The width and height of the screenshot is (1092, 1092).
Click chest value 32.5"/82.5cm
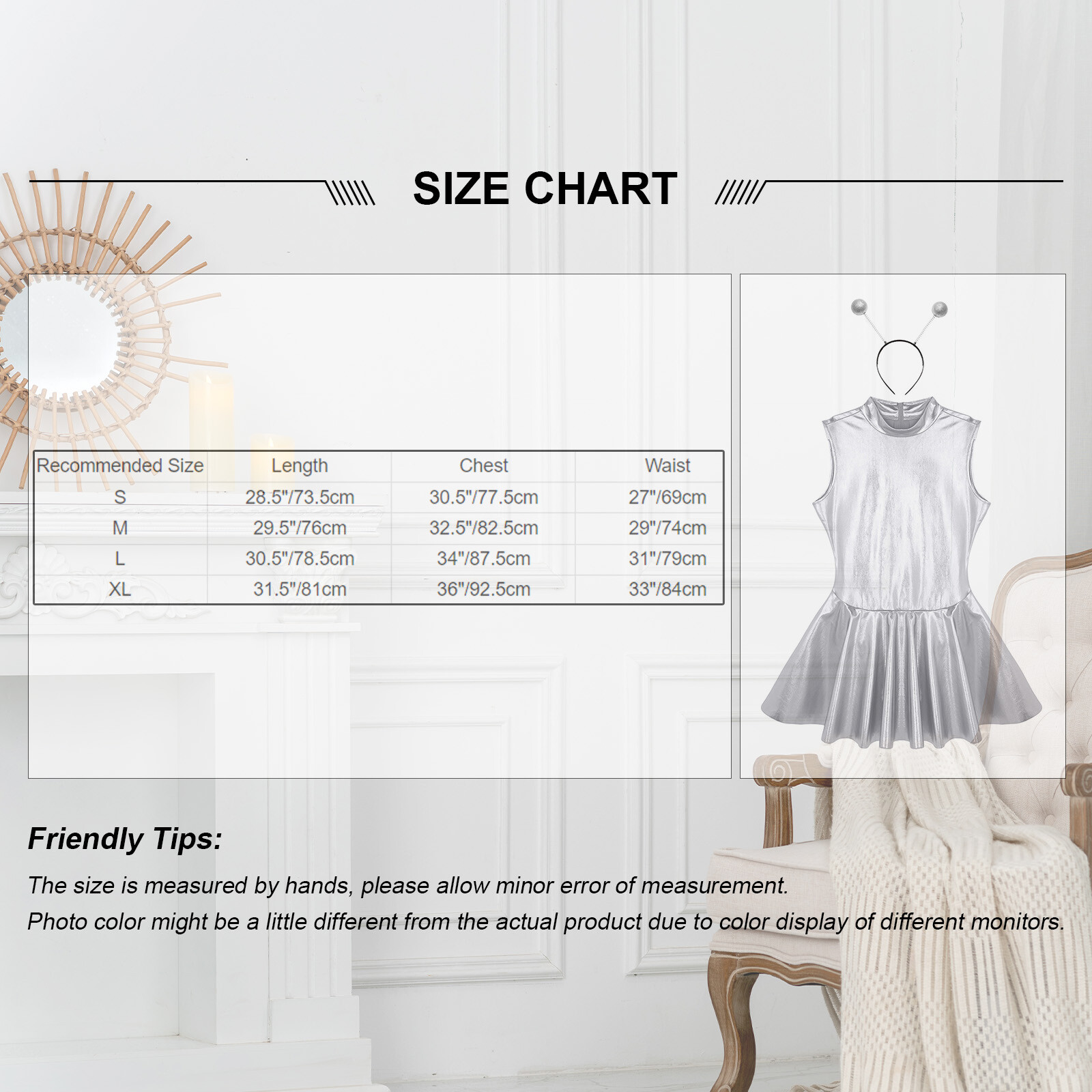tap(483, 528)
